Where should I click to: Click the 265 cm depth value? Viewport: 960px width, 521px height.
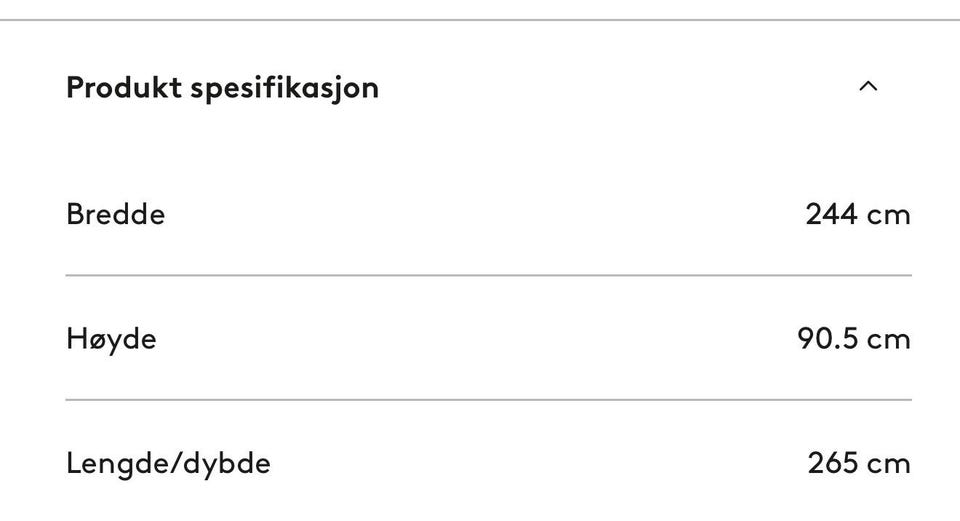click(x=859, y=463)
